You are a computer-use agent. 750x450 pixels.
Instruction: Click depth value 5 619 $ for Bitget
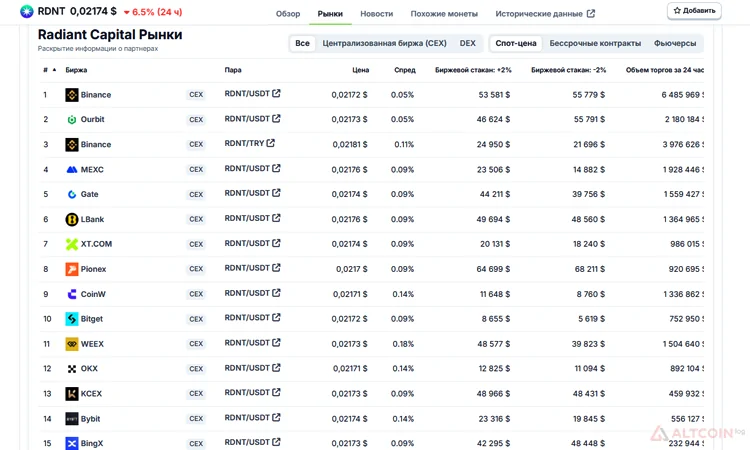[x=591, y=319]
